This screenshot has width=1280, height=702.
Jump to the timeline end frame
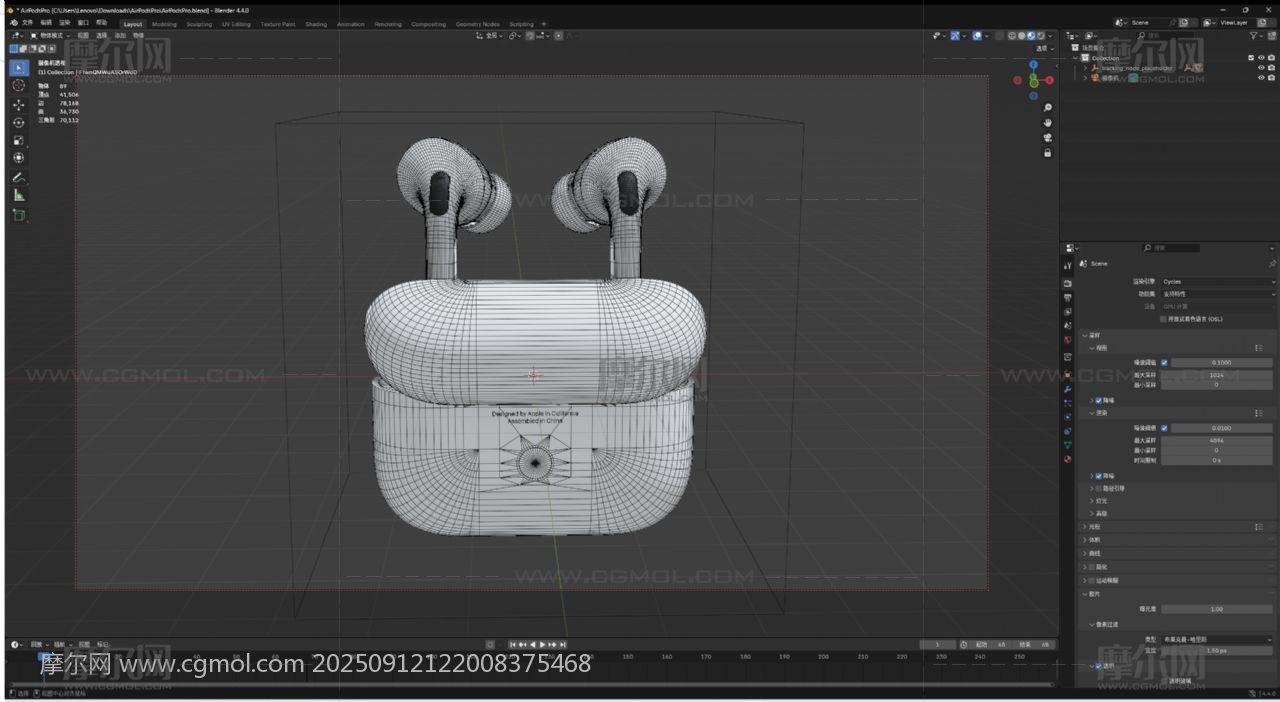[563, 645]
